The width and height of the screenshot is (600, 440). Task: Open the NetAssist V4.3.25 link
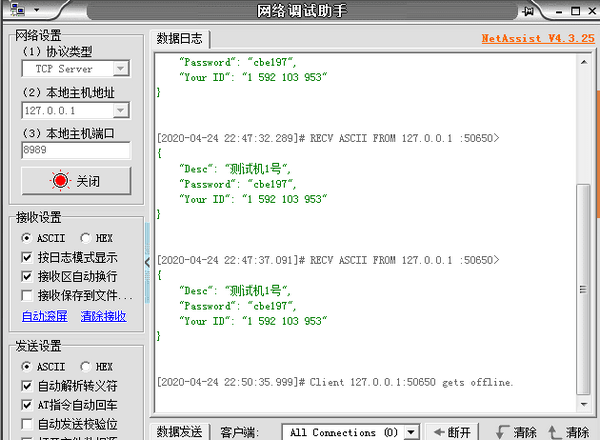[x=538, y=38]
